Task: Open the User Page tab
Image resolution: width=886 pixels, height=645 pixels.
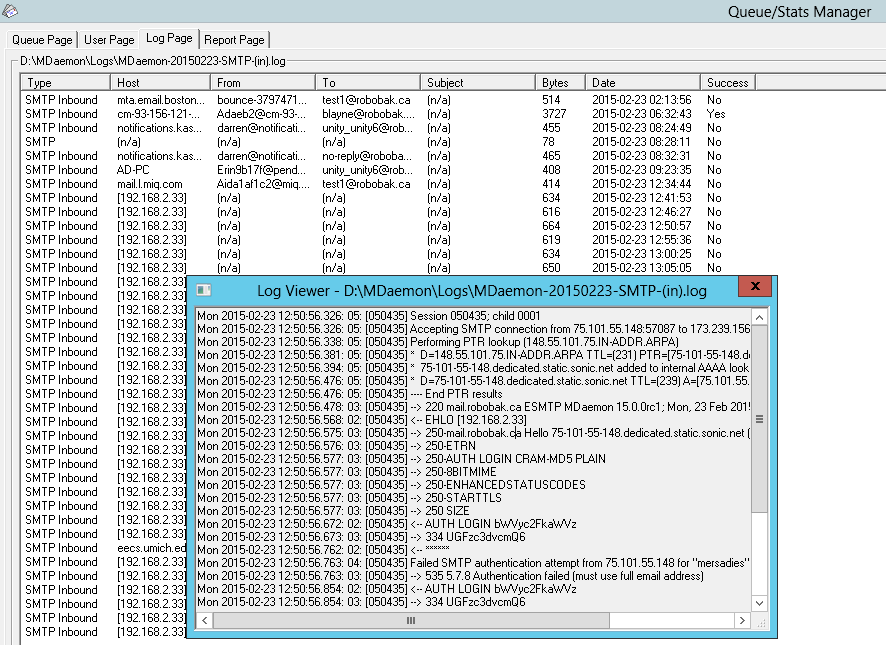Action: click(x=108, y=40)
